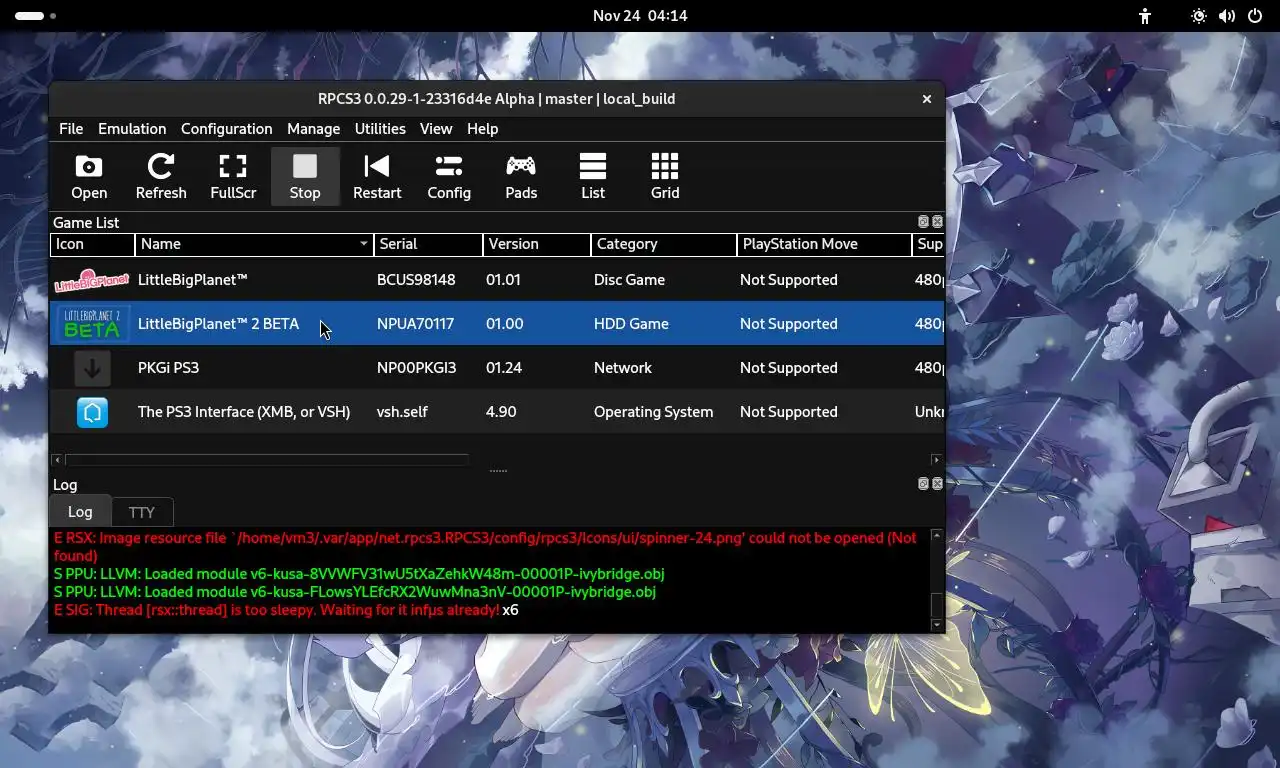Click serial BCUS98148

416,280
